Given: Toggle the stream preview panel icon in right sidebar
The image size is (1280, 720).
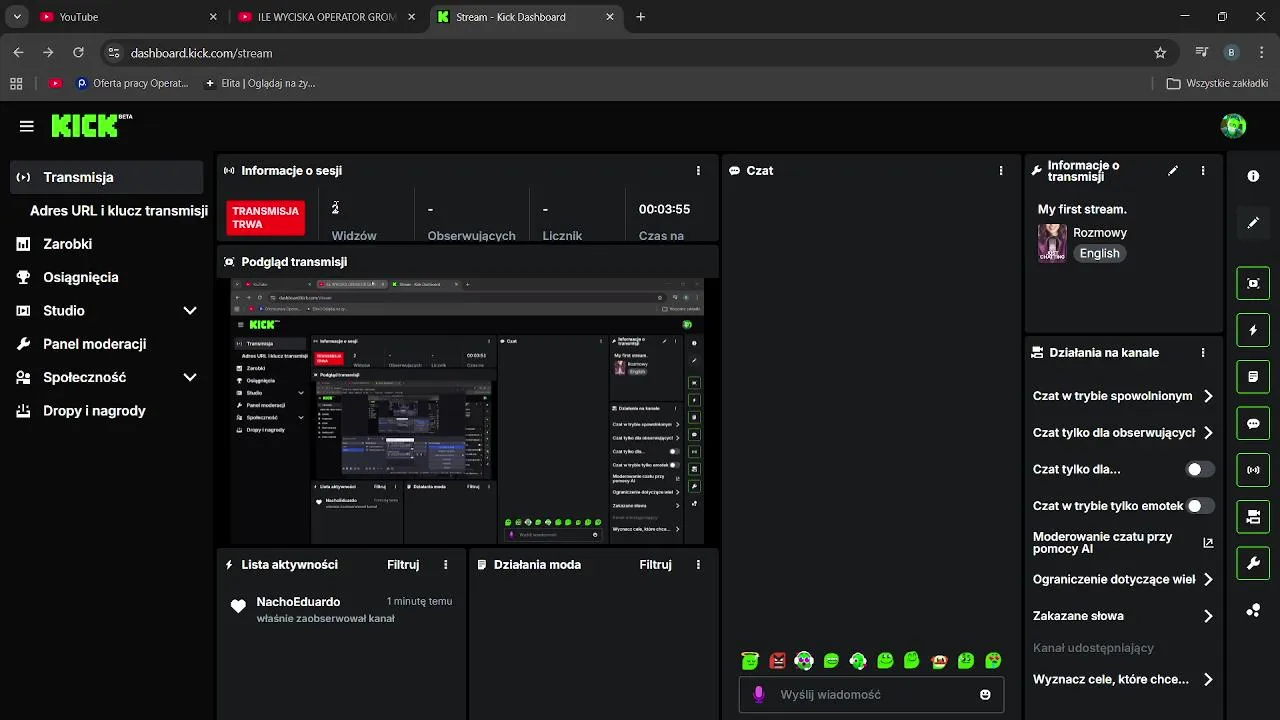Looking at the screenshot, I should pos(1253,283).
